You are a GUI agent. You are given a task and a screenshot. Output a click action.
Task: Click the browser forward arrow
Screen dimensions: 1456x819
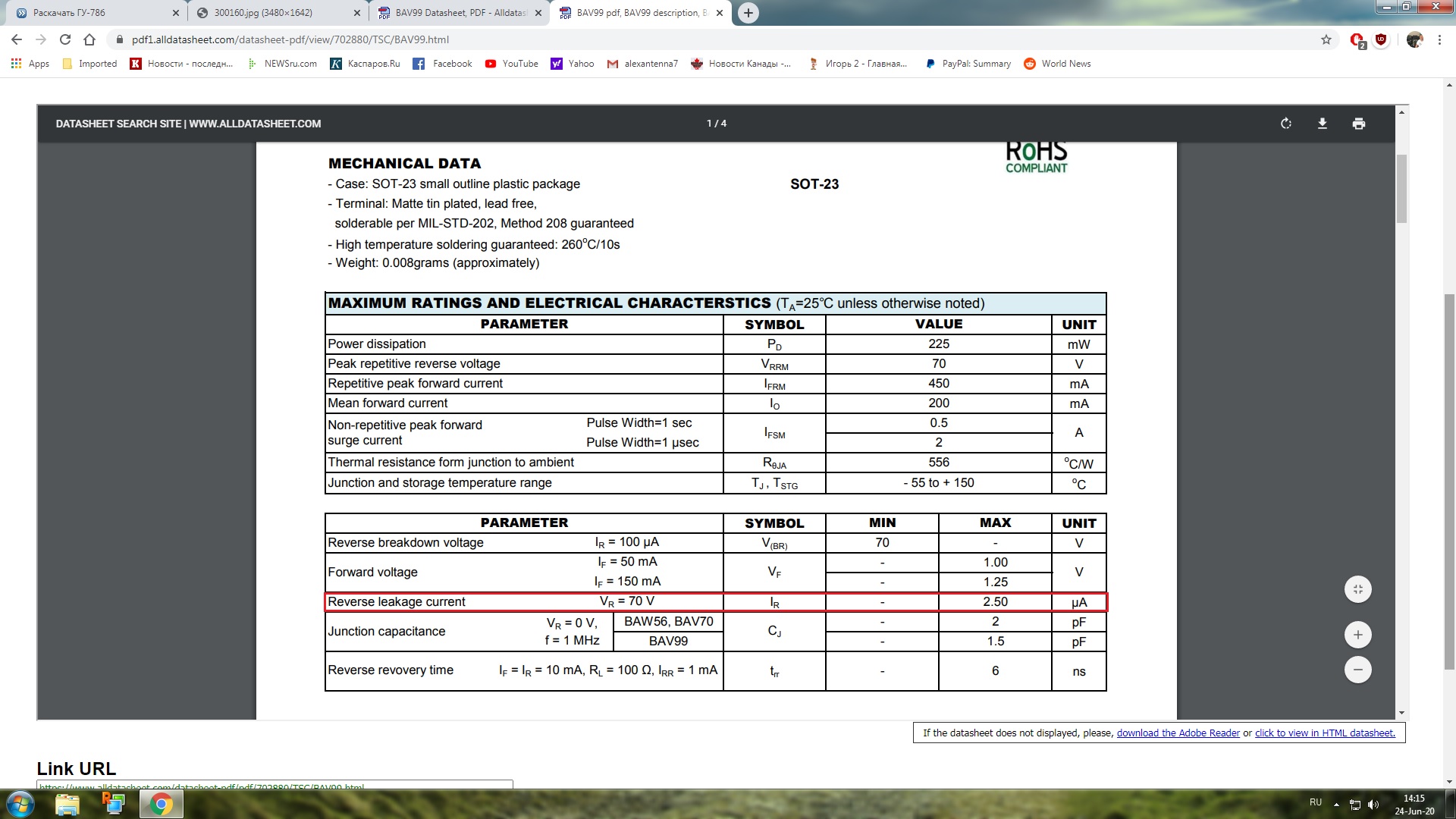pos(41,39)
